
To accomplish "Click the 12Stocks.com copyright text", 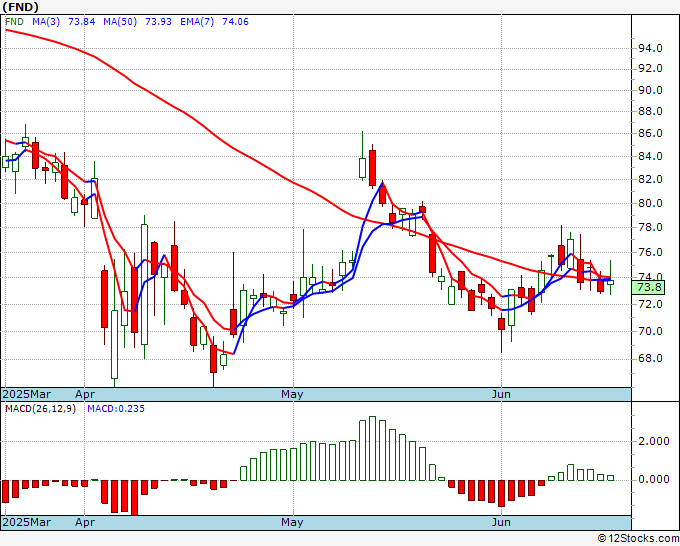I will 638,539.
